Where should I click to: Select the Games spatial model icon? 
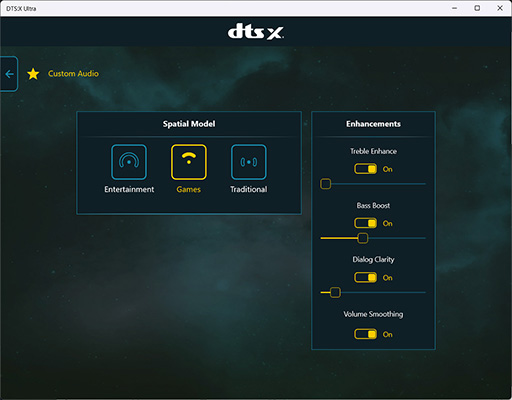[x=189, y=162]
